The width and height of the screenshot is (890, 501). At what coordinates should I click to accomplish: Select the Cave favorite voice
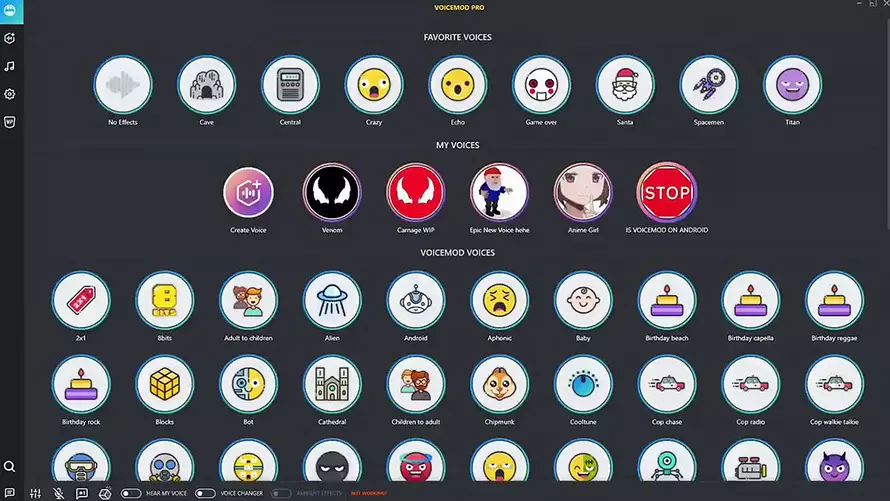[207, 85]
